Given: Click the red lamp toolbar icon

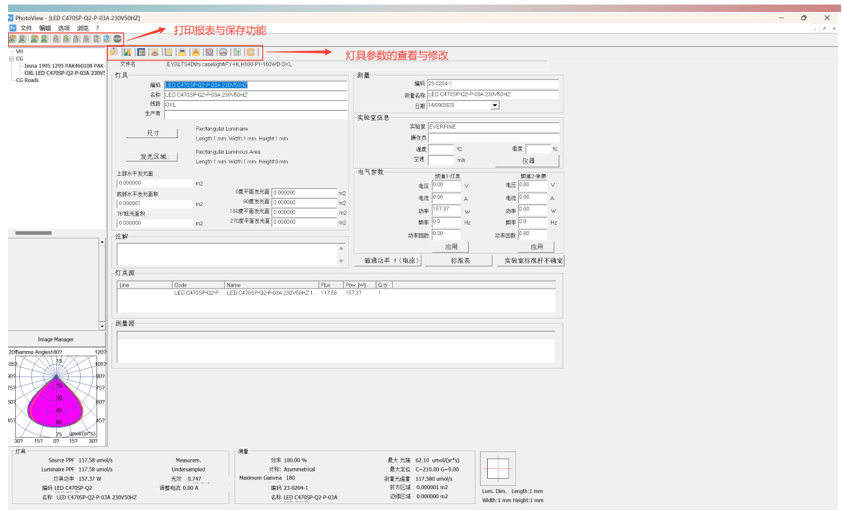Looking at the screenshot, I should (155, 52).
